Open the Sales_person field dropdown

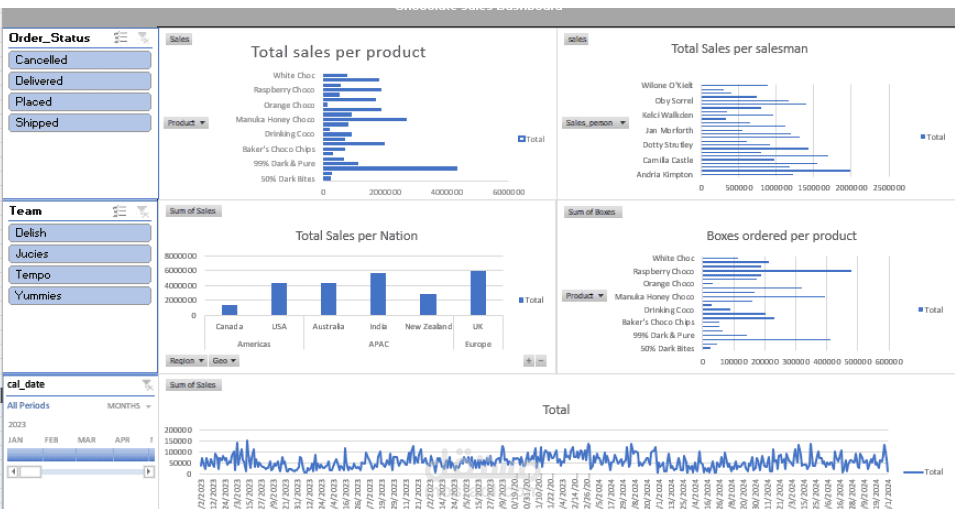[595, 123]
